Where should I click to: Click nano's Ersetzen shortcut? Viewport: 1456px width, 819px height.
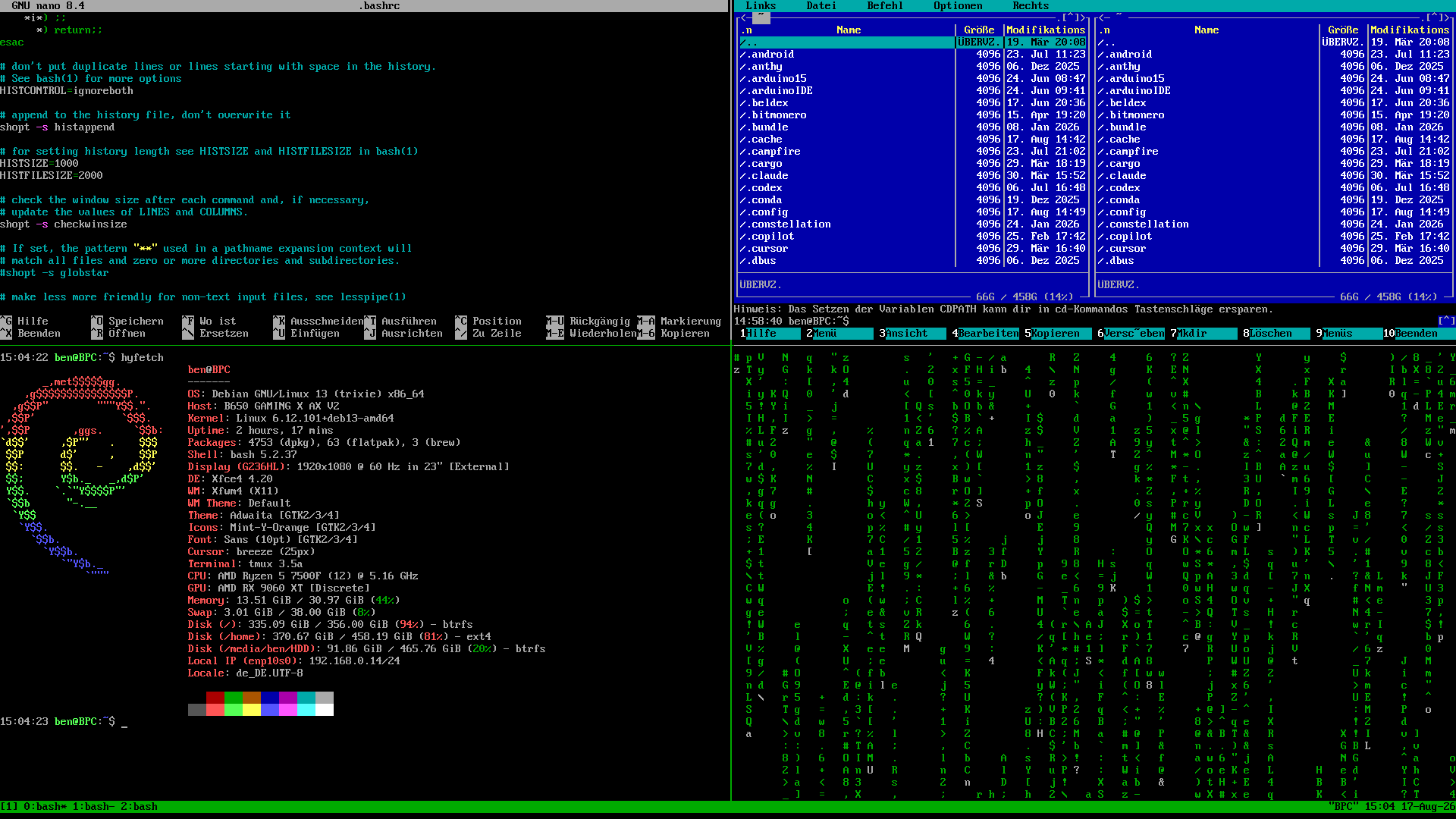click(x=215, y=334)
